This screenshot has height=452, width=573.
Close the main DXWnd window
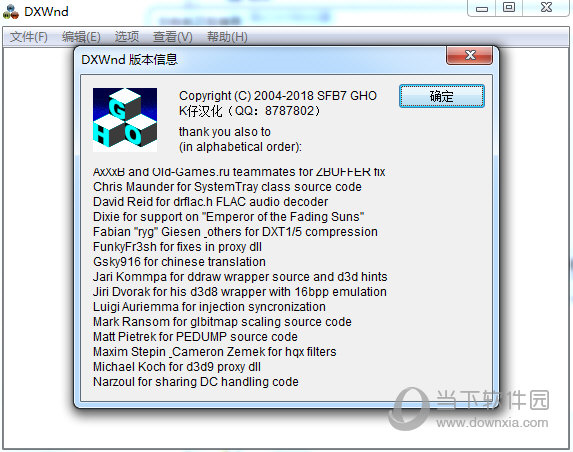(x=546, y=8)
